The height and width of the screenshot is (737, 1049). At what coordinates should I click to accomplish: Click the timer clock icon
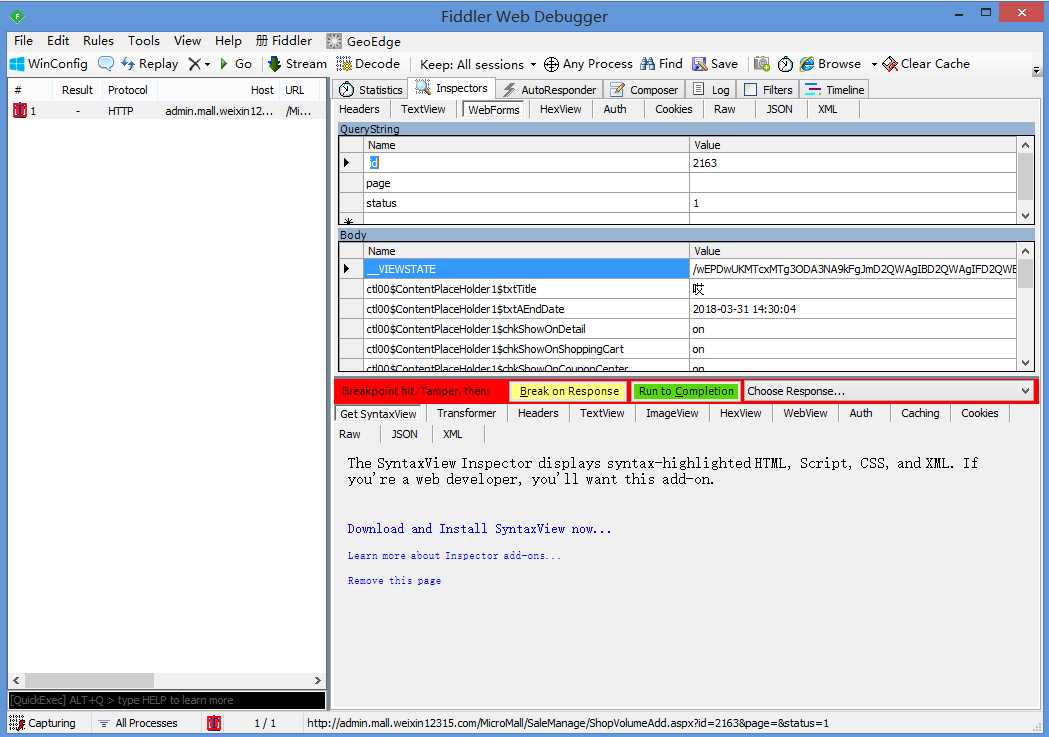tap(785, 64)
